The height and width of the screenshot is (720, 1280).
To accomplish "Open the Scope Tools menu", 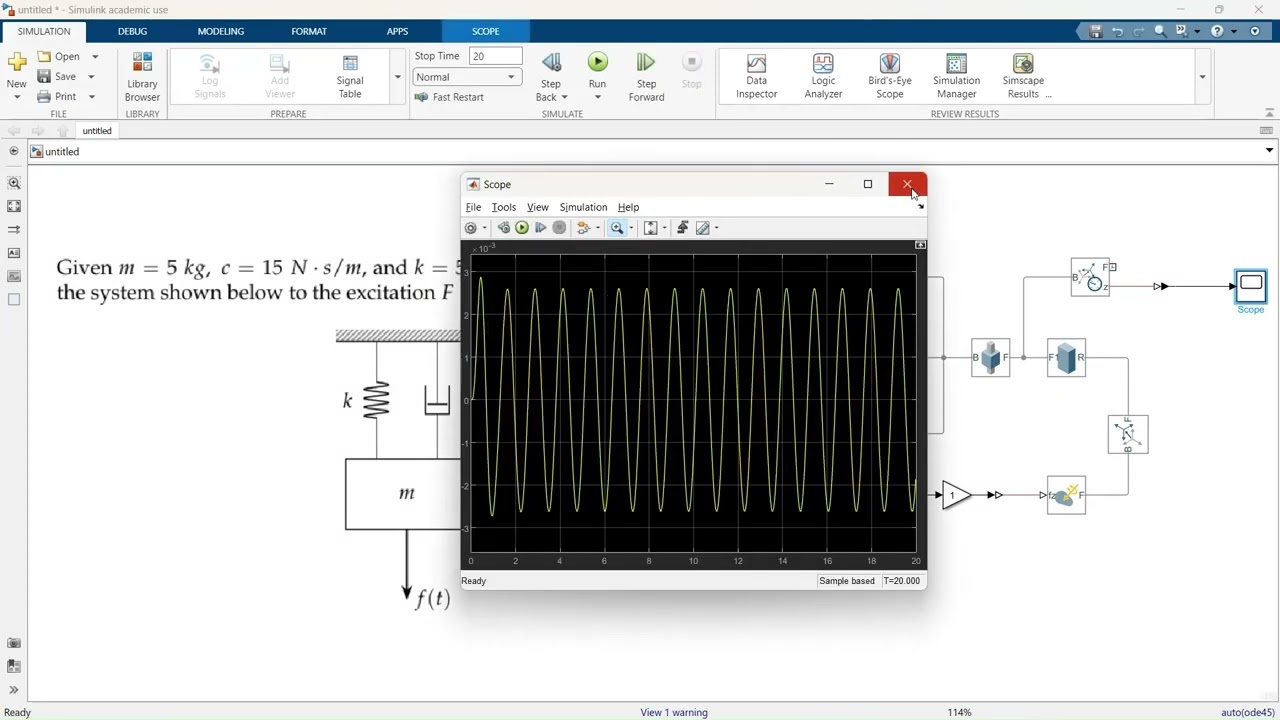I will point(503,207).
